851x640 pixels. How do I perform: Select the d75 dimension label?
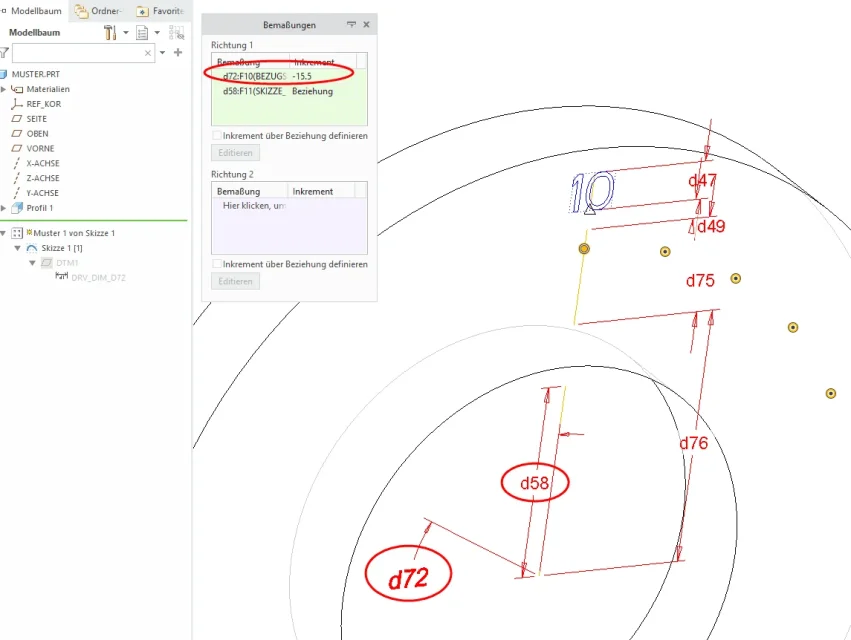coord(700,281)
